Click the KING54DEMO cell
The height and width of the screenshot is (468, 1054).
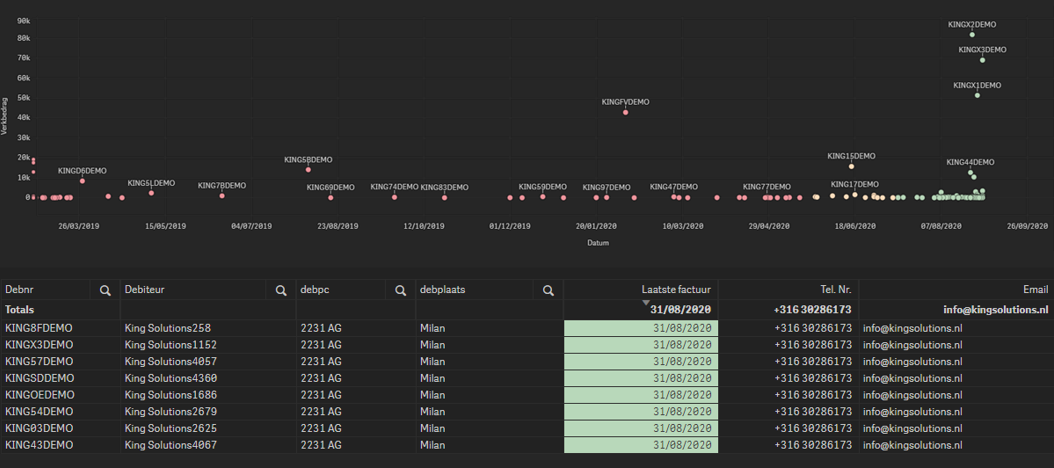click(60, 412)
